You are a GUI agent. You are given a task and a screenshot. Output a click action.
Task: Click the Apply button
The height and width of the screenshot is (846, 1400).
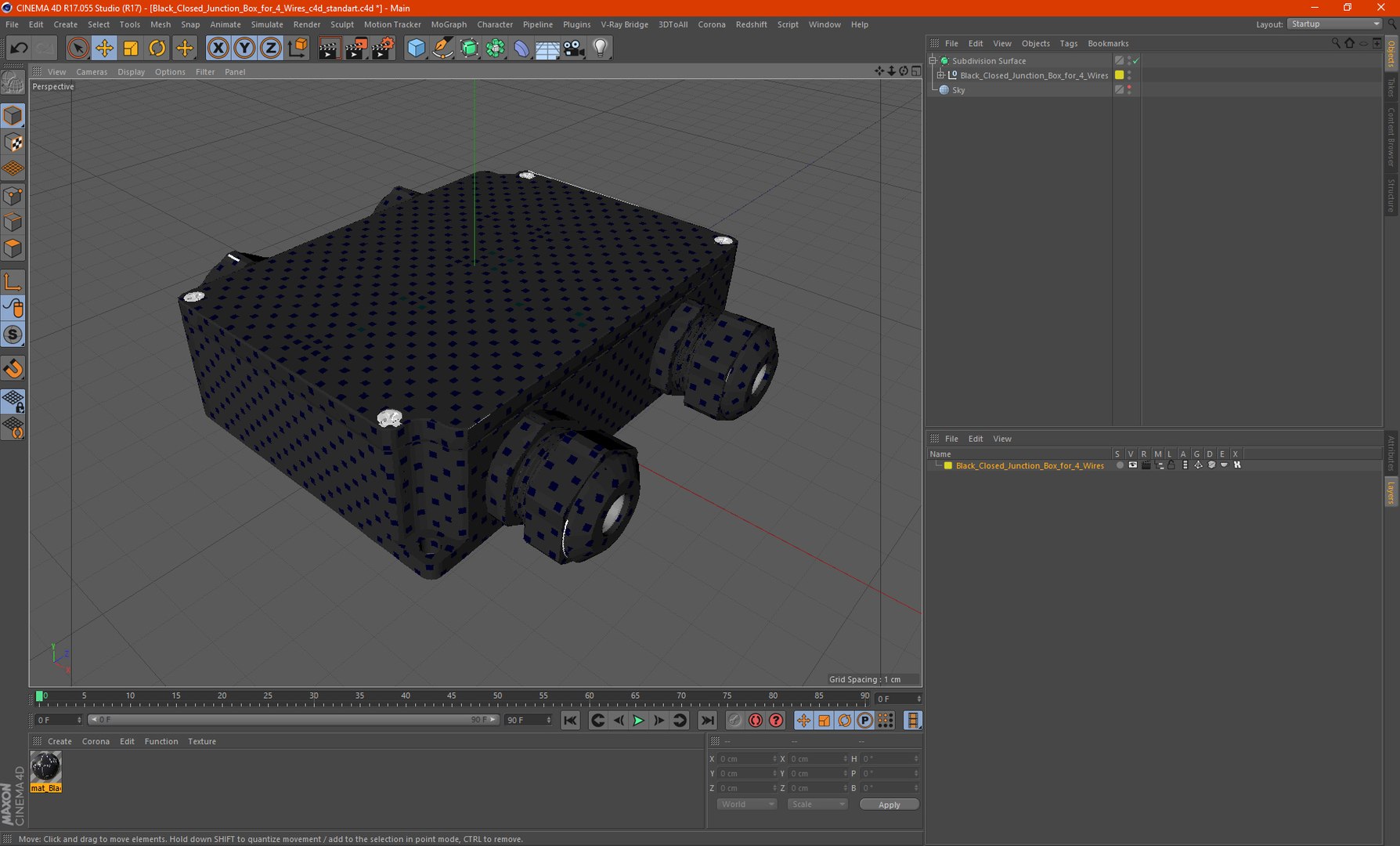[x=889, y=804]
